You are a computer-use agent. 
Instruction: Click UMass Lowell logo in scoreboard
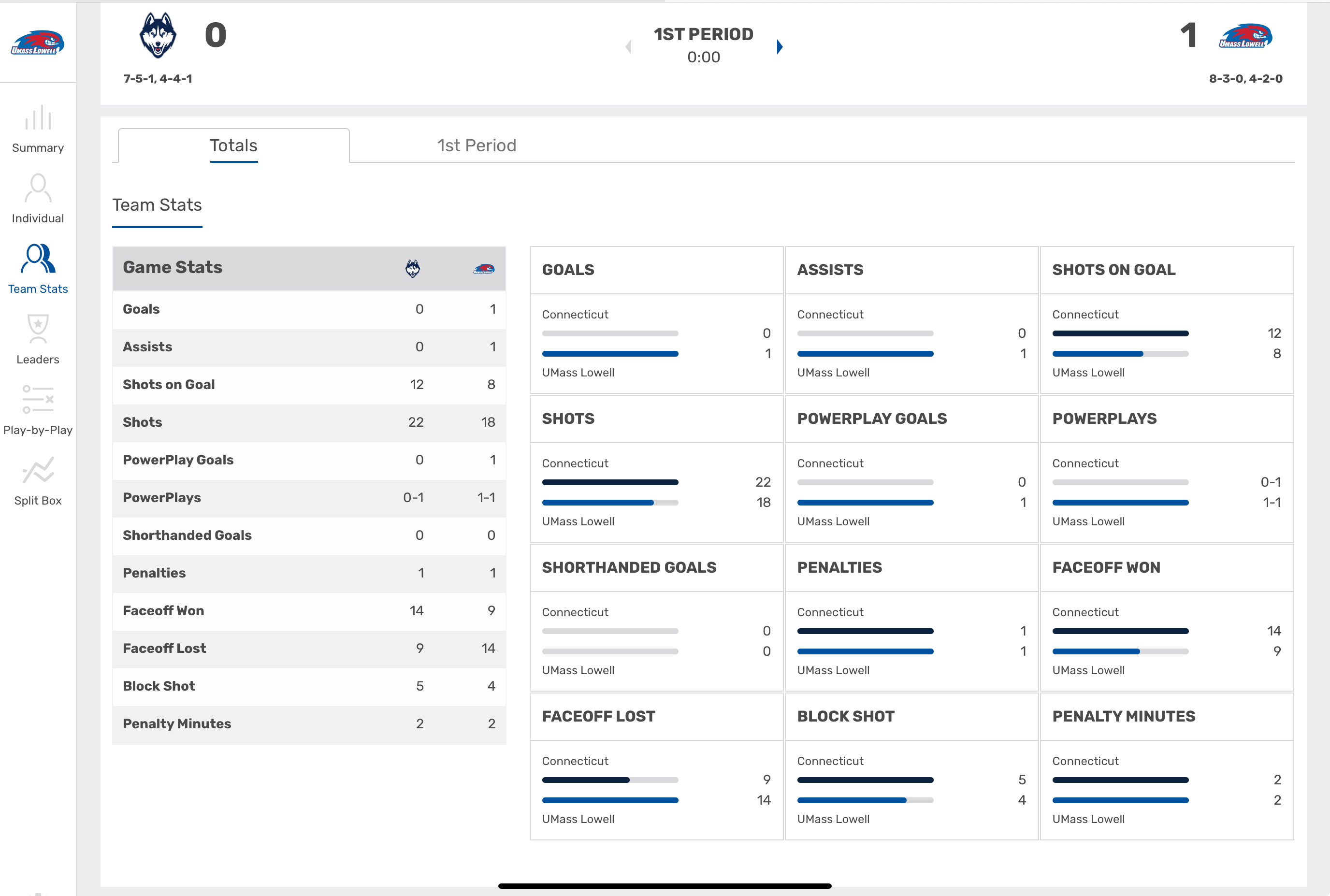tap(1245, 36)
